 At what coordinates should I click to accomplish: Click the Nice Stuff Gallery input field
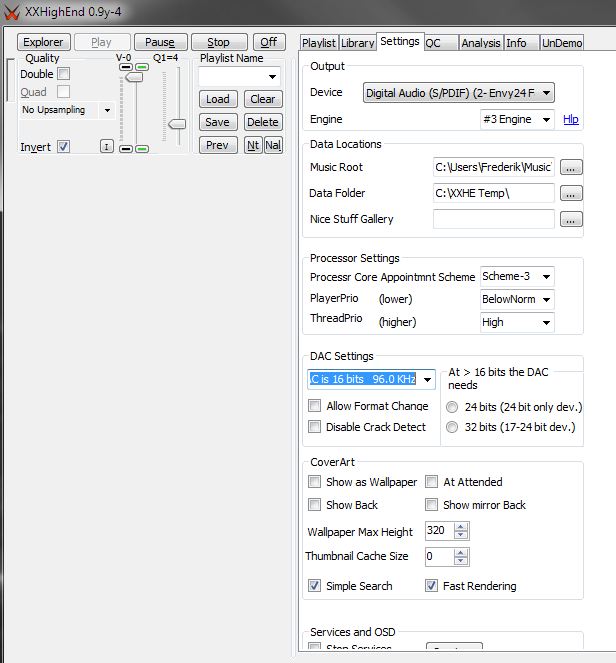tap(493, 219)
